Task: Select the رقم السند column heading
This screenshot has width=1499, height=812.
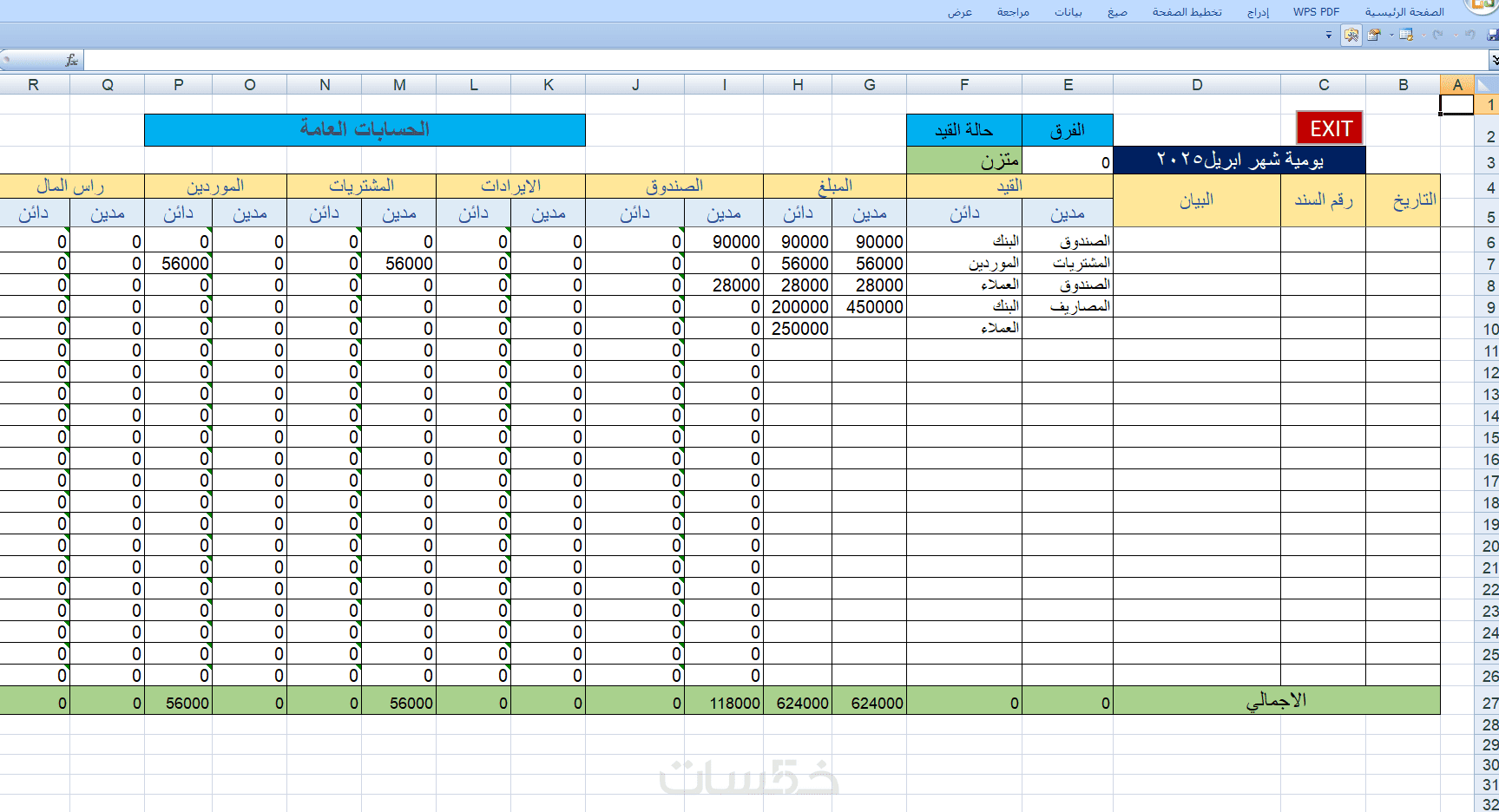Action: pos(1324,200)
